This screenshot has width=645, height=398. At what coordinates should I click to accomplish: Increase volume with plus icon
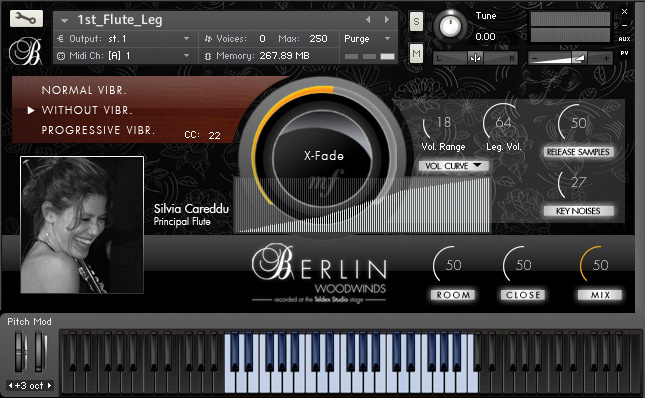tap(606, 59)
